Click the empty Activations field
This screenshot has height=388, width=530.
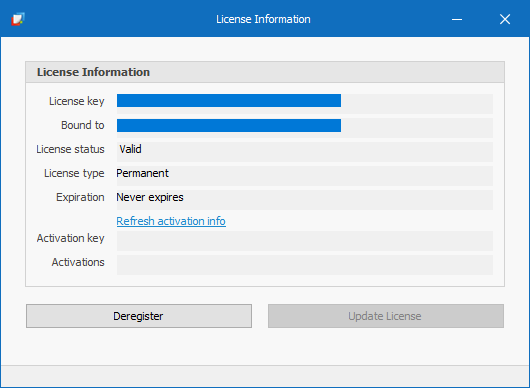(305, 265)
